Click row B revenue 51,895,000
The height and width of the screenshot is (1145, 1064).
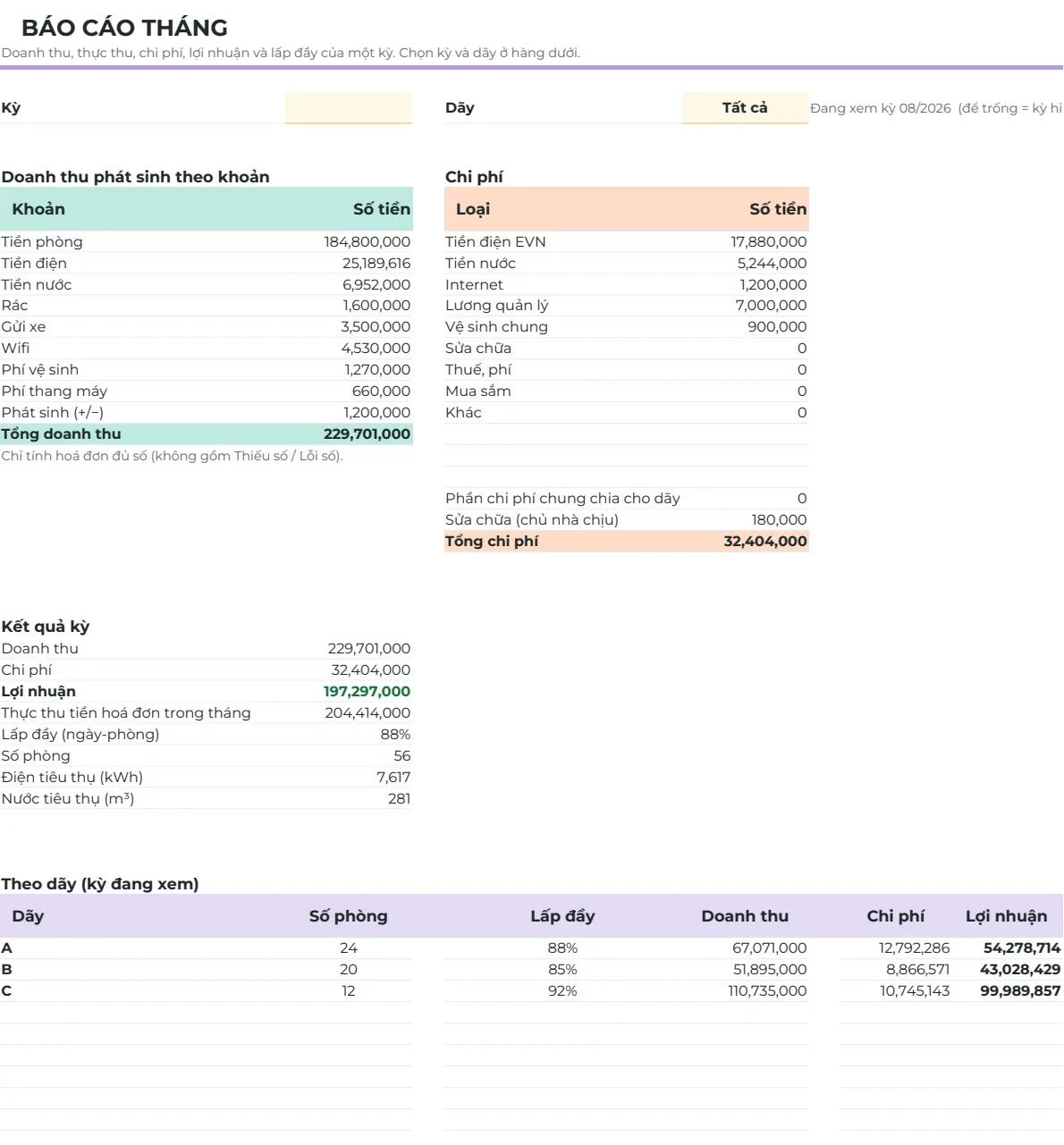(x=770, y=970)
